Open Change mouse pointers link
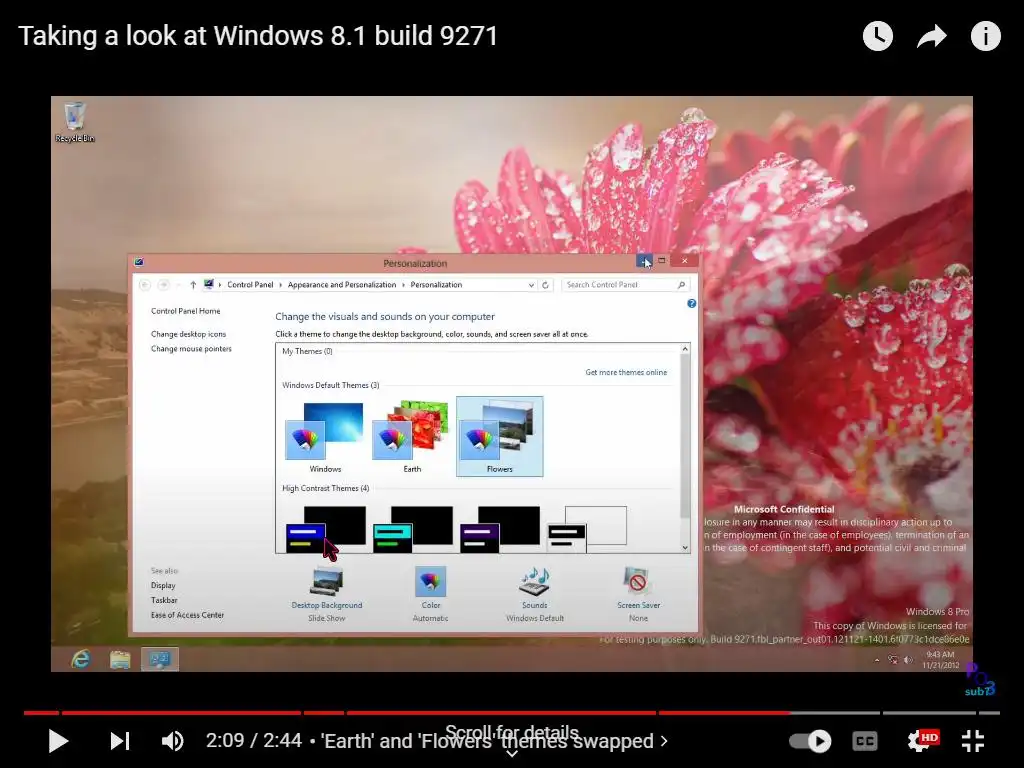The image size is (1024, 768). tap(191, 349)
